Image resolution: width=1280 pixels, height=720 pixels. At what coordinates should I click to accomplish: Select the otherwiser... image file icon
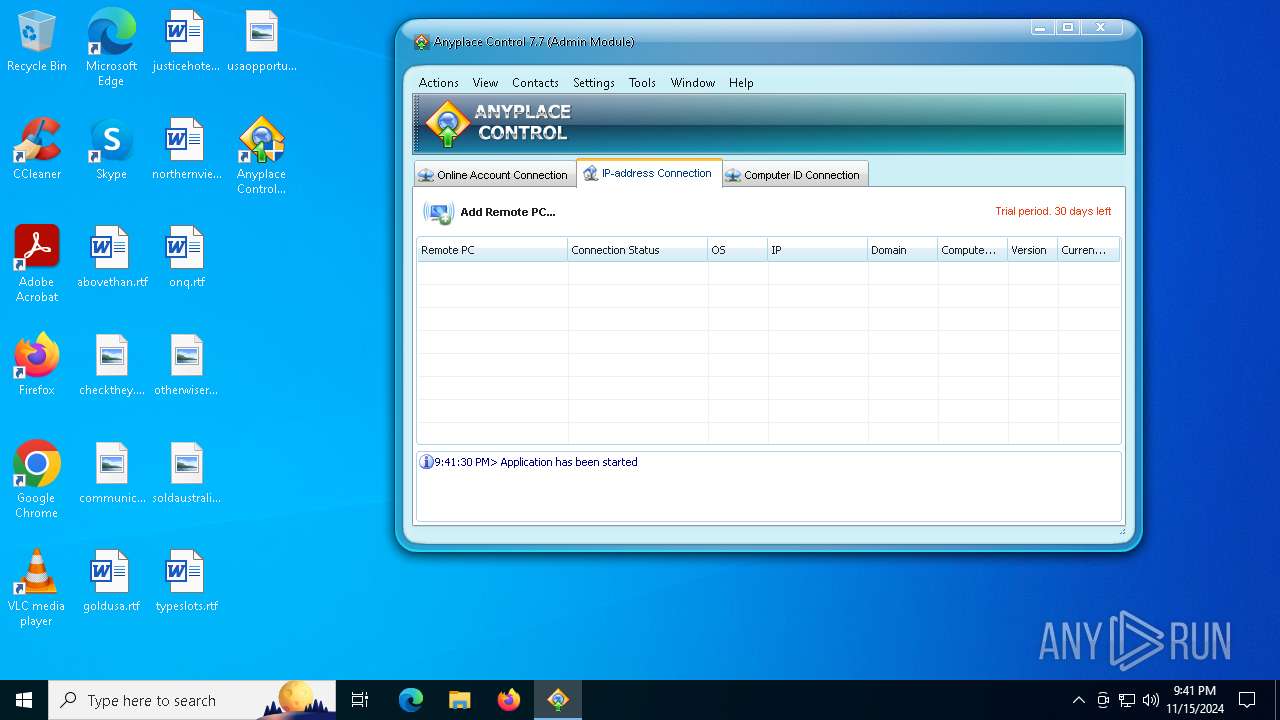186,366
